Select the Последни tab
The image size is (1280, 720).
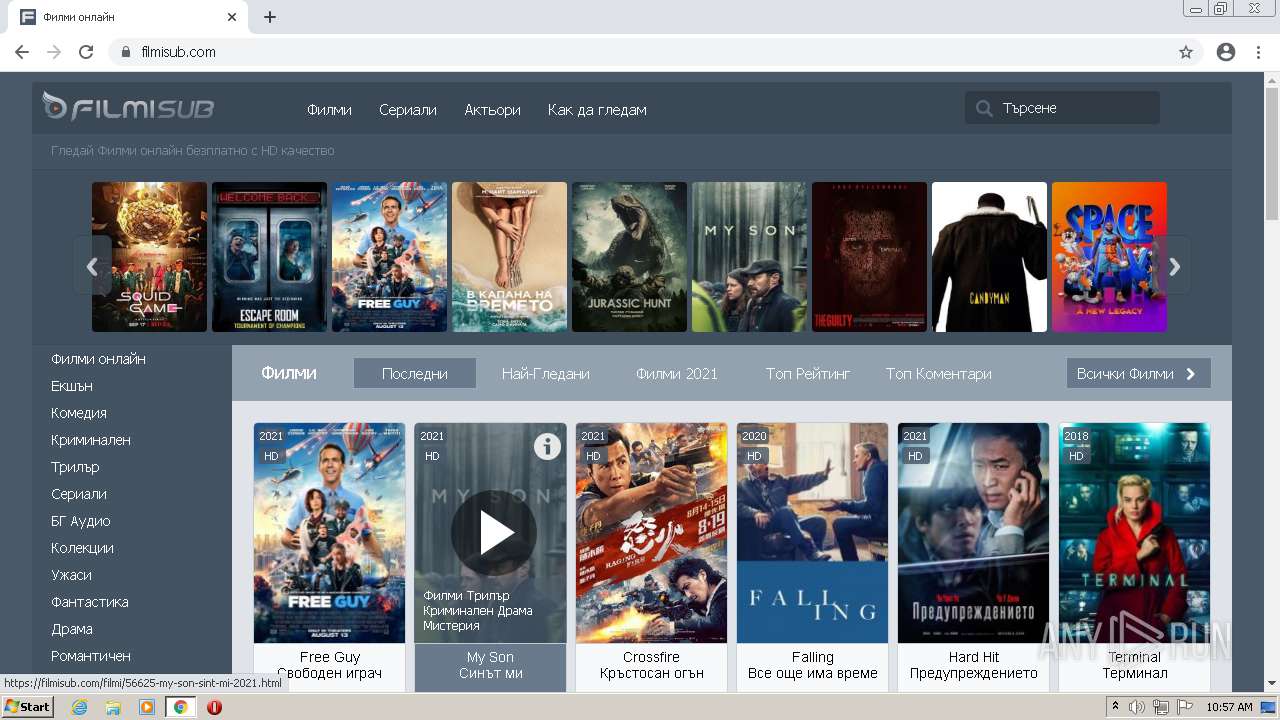click(415, 373)
